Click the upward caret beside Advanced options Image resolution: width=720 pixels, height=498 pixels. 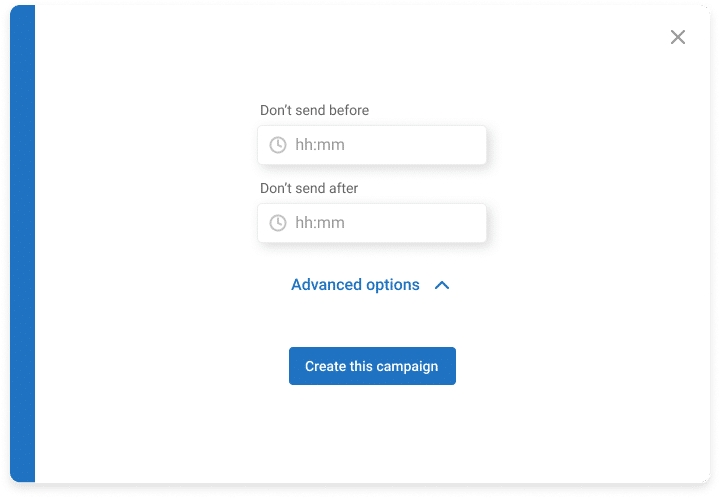442,285
